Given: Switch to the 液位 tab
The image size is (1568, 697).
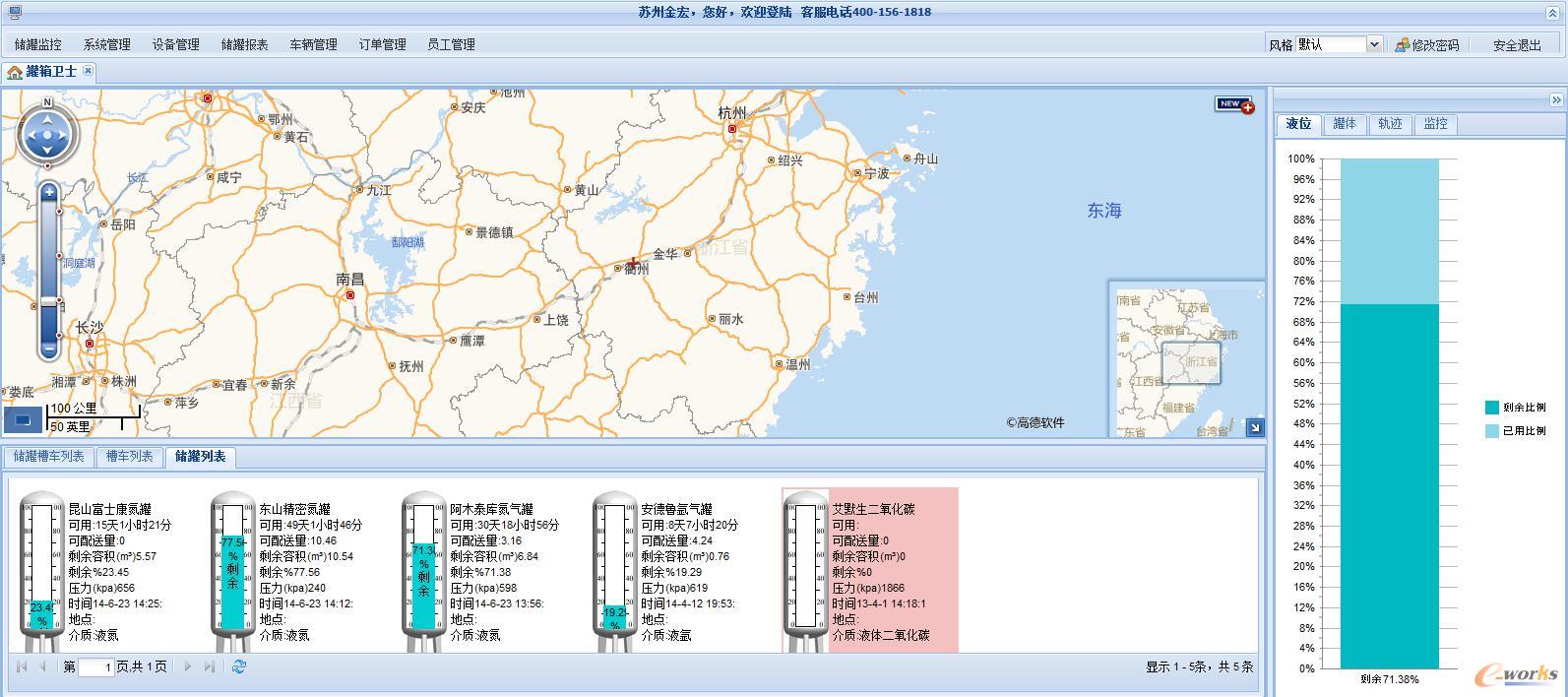Looking at the screenshot, I should 1298,124.
